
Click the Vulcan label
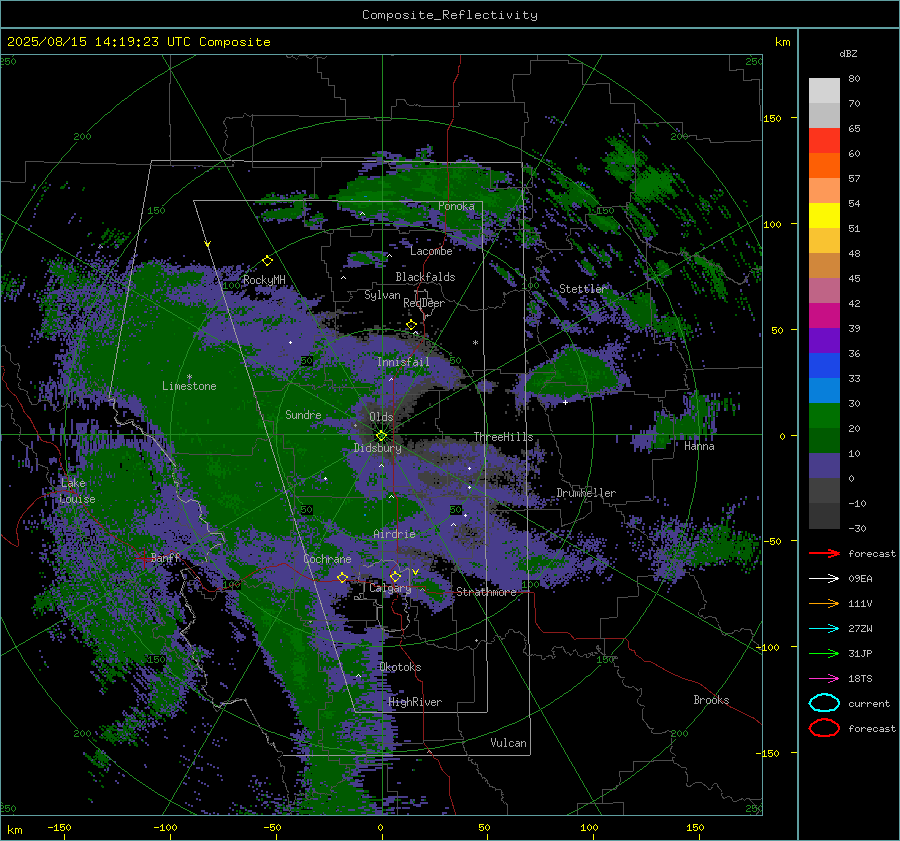509,743
